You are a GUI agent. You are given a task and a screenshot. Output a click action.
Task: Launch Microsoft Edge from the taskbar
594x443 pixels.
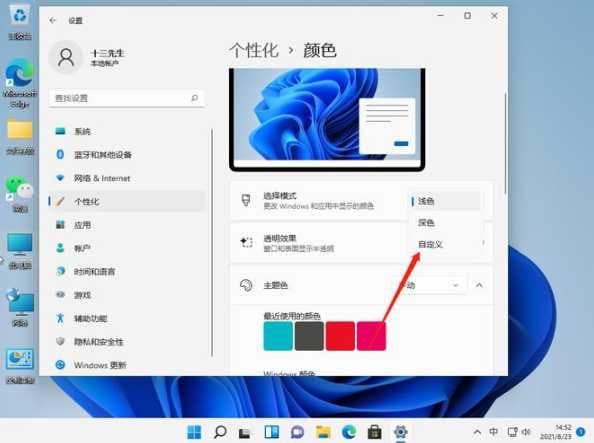pyautogui.click(x=349, y=432)
